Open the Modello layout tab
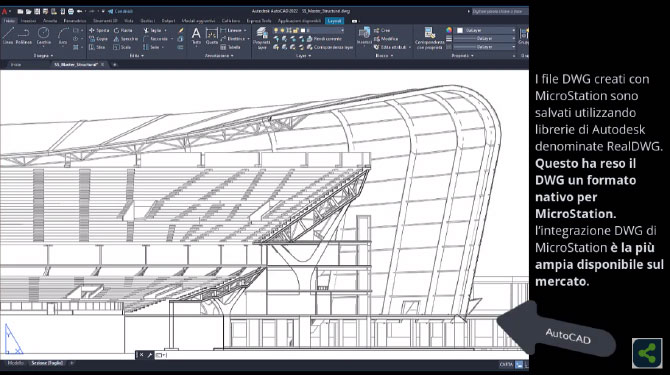Screen dimensions: 670x375 pyautogui.click(x=16, y=363)
